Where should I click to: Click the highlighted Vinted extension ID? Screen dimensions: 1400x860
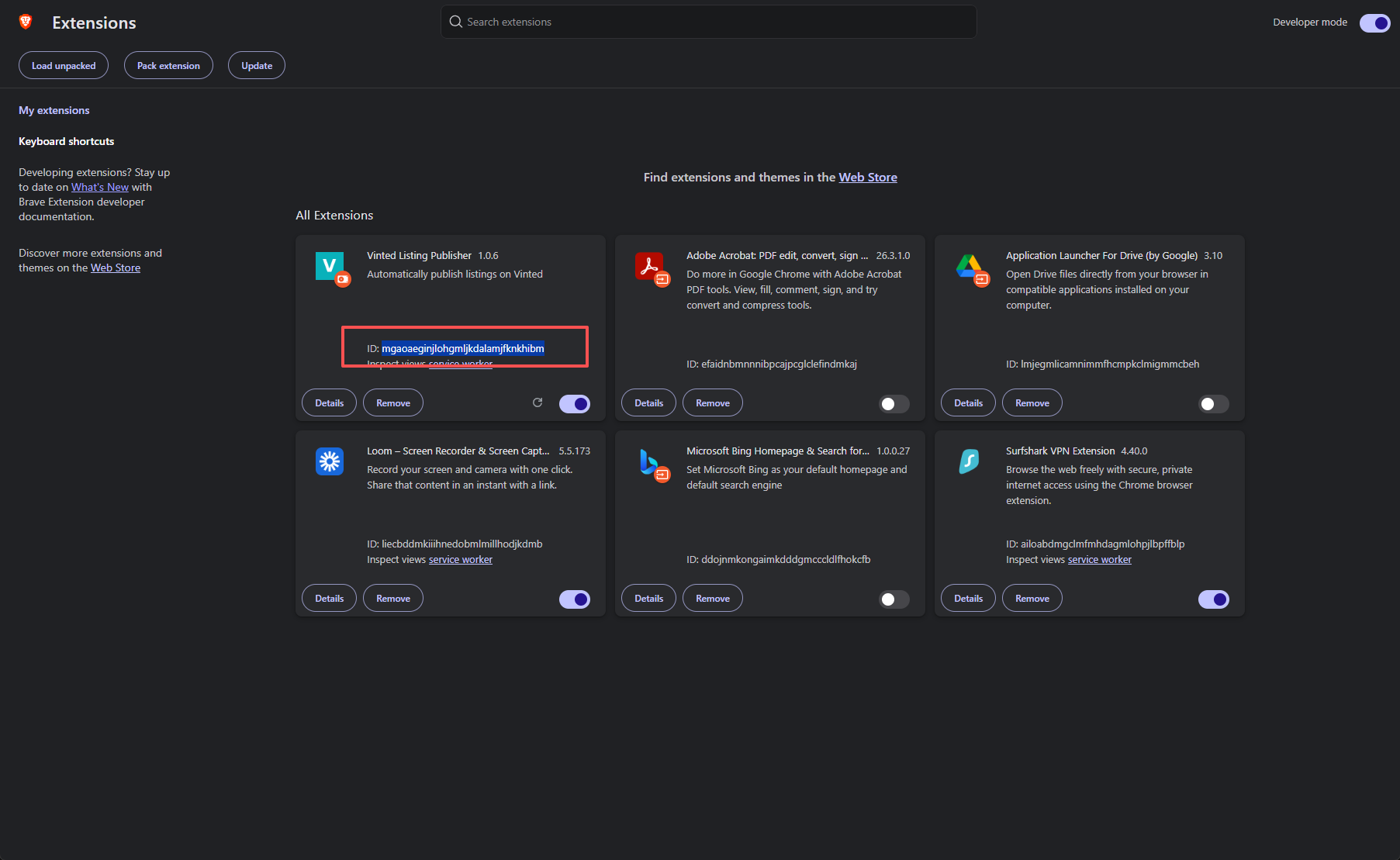tap(463, 348)
